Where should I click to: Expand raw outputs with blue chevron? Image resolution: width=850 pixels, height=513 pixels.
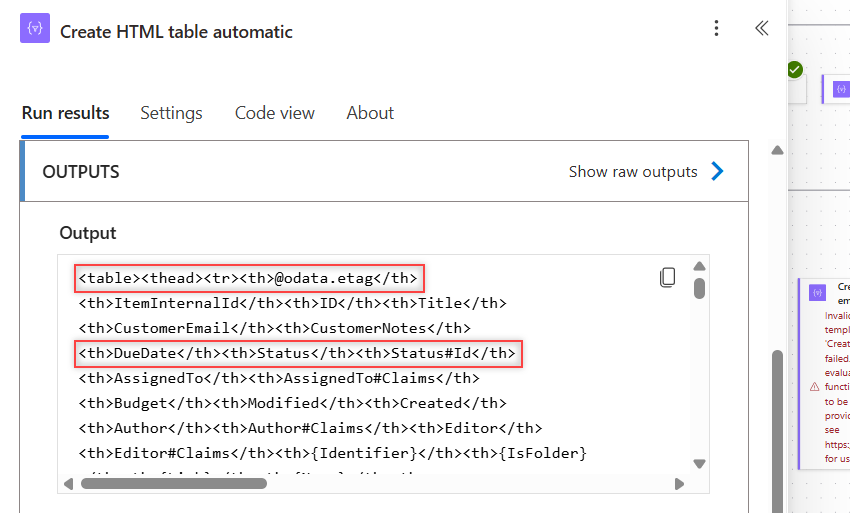tap(717, 171)
